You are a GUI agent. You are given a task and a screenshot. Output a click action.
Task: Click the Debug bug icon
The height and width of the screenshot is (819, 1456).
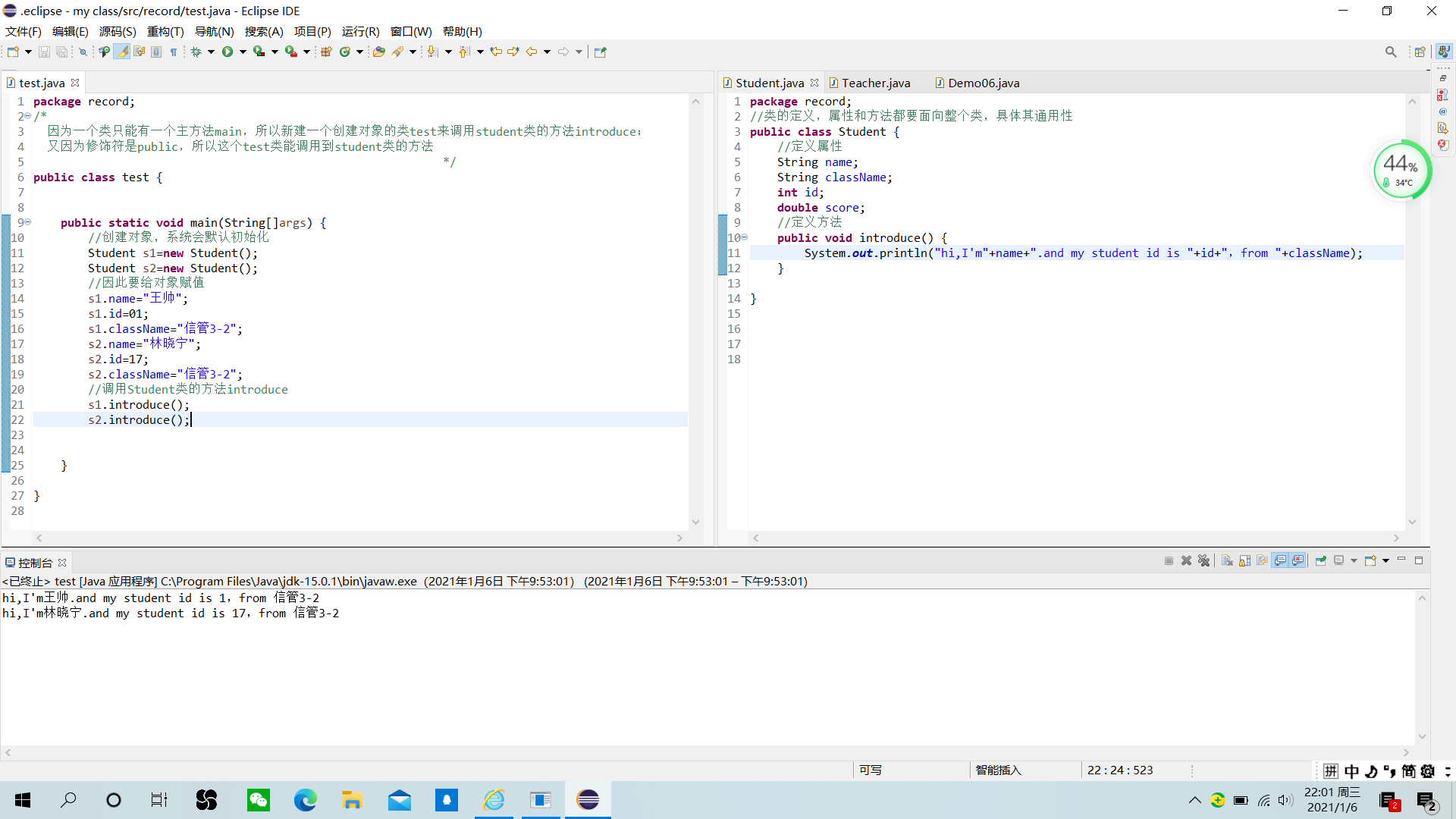click(x=196, y=52)
